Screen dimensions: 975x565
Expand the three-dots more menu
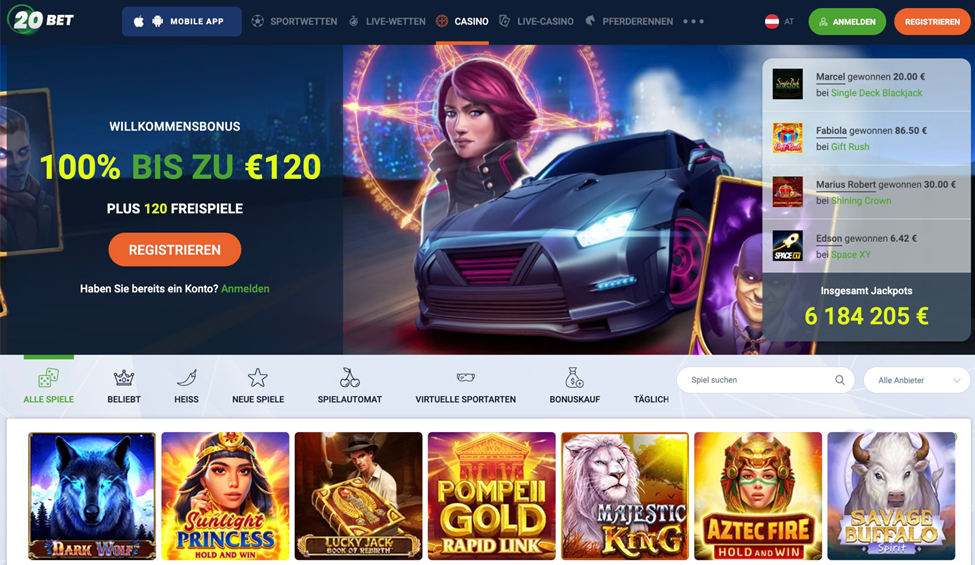[x=693, y=21]
